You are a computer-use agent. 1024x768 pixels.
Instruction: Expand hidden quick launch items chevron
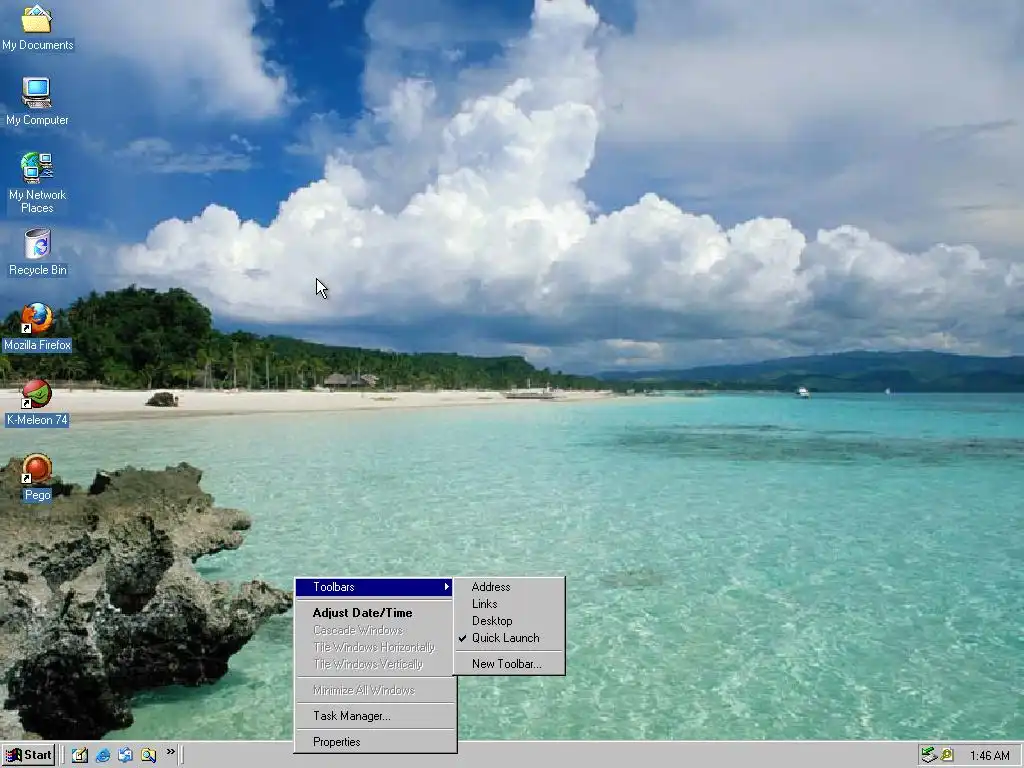click(x=170, y=752)
